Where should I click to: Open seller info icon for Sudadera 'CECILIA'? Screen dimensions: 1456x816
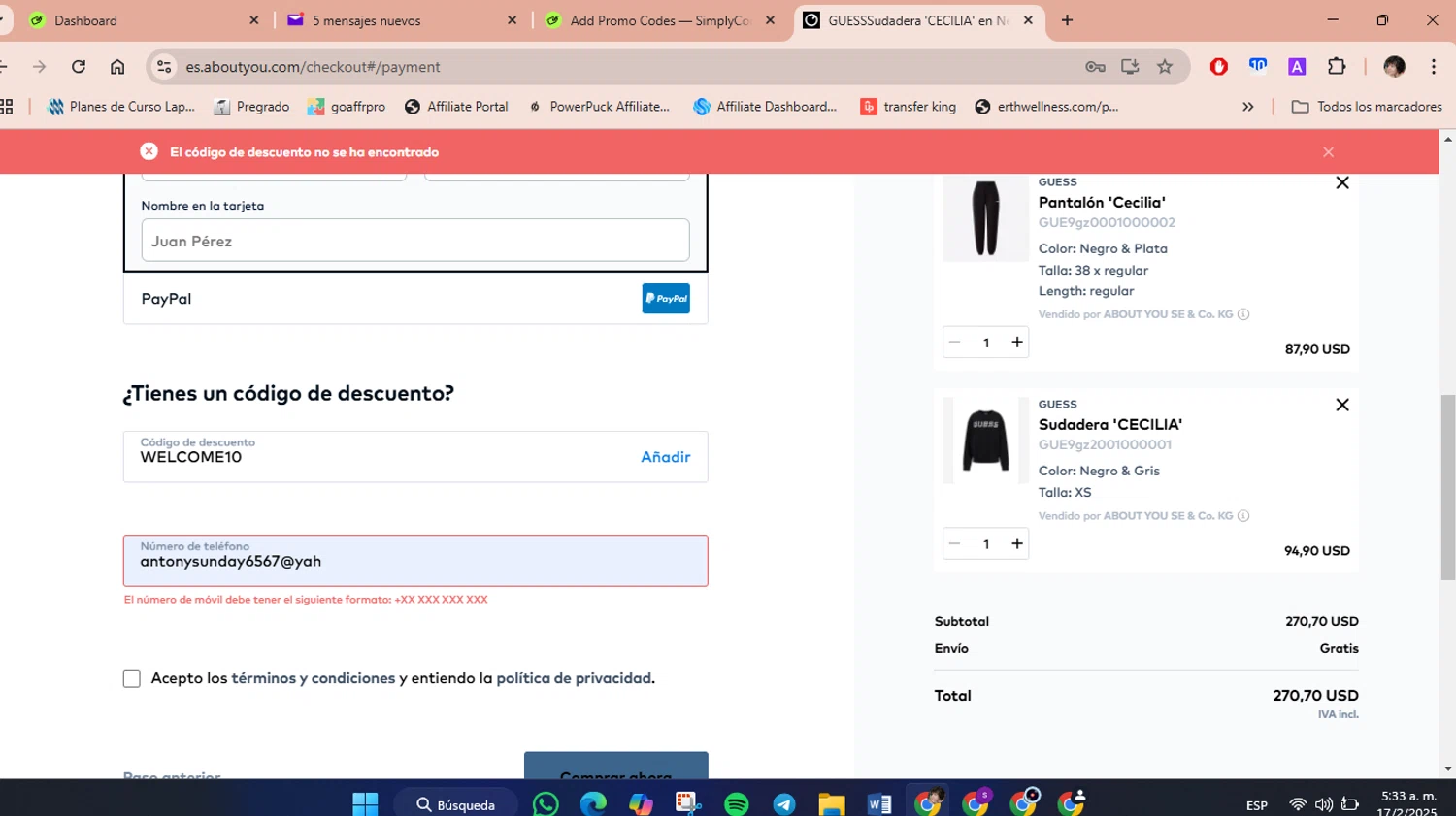pyautogui.click(x=1243, y=516)
